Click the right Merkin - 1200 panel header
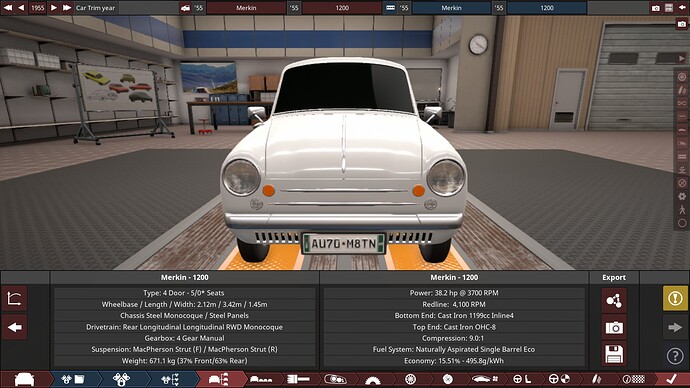Image resolution: width=690 pixels, height=388 pixels. (454, 278)
